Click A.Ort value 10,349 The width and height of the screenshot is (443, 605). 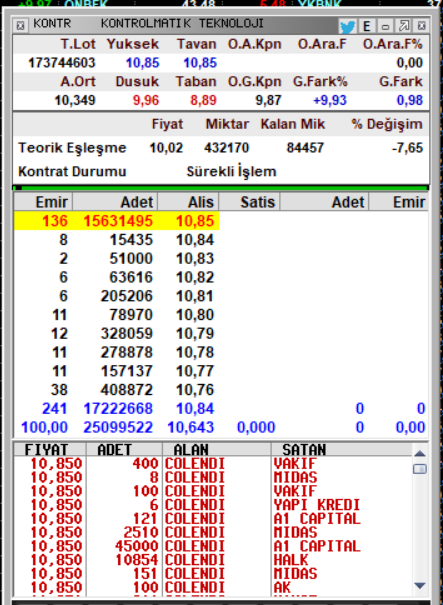[75, 100]
